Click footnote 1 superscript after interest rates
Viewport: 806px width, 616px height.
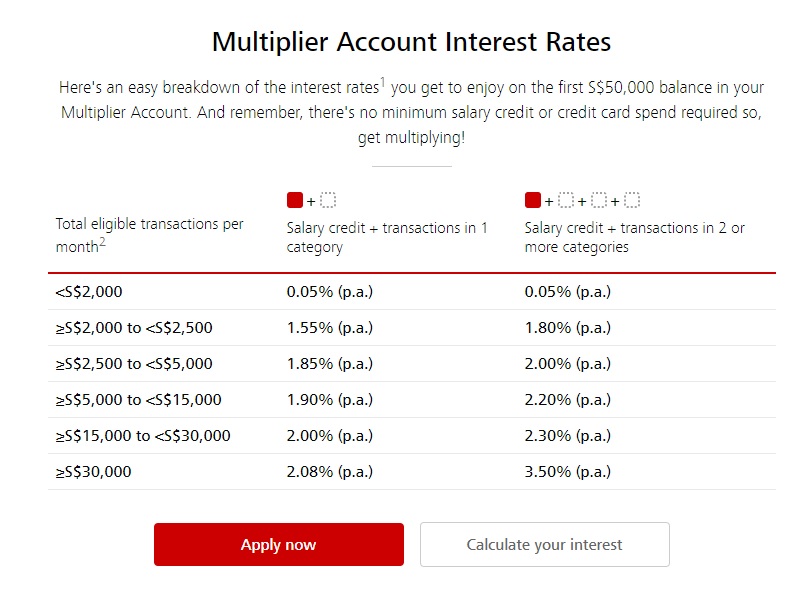[383, 81]
